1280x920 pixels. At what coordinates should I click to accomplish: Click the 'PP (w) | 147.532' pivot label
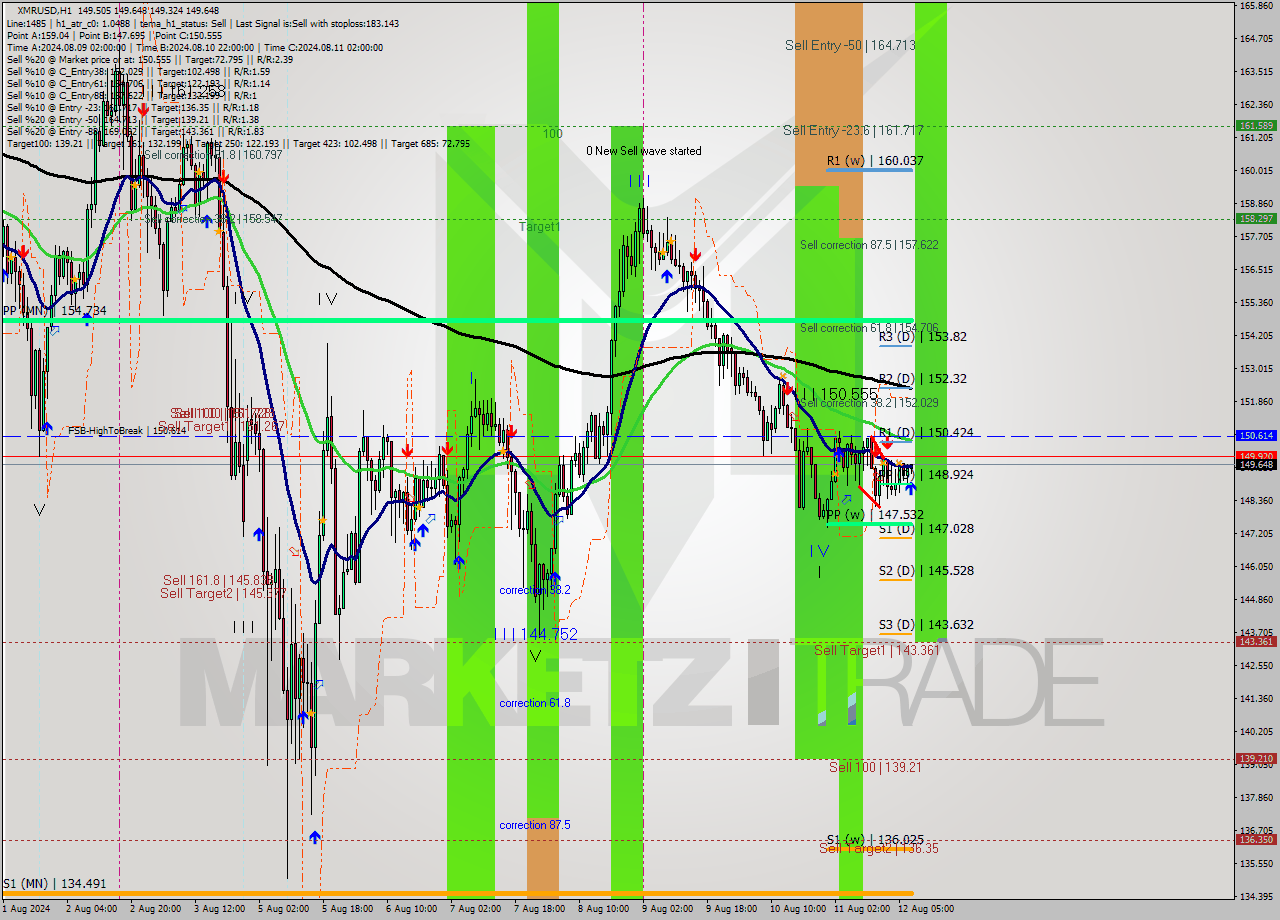[875, 515]
